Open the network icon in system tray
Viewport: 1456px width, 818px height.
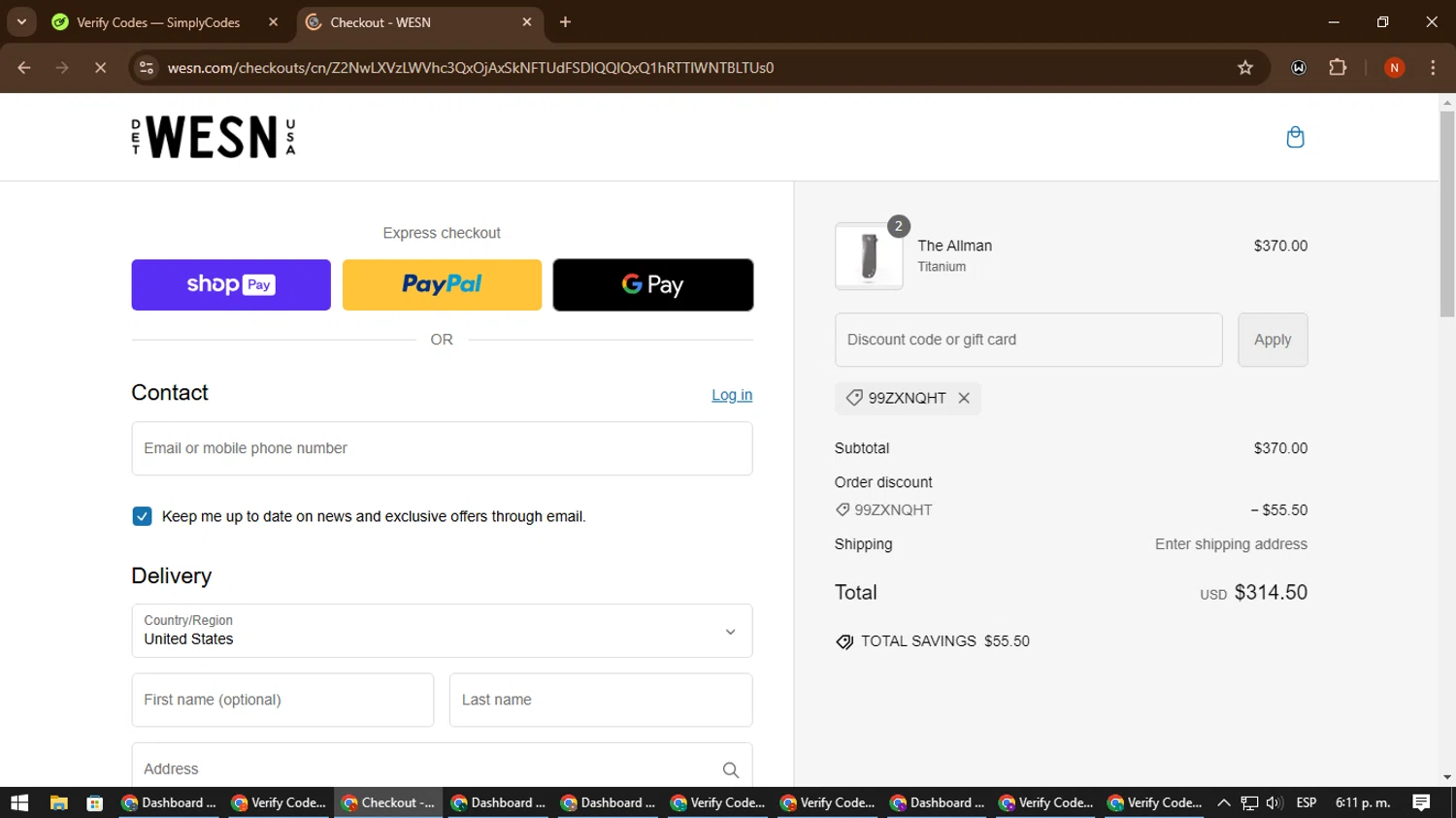[x=1249, y=802]
